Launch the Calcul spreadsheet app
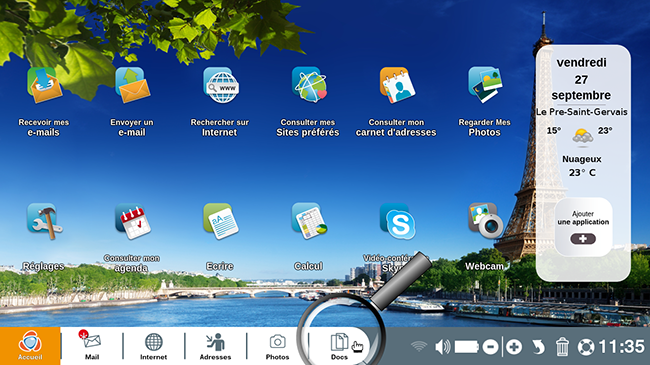The height and width of the screenshot is (365, 650). [x=309, y=221]
